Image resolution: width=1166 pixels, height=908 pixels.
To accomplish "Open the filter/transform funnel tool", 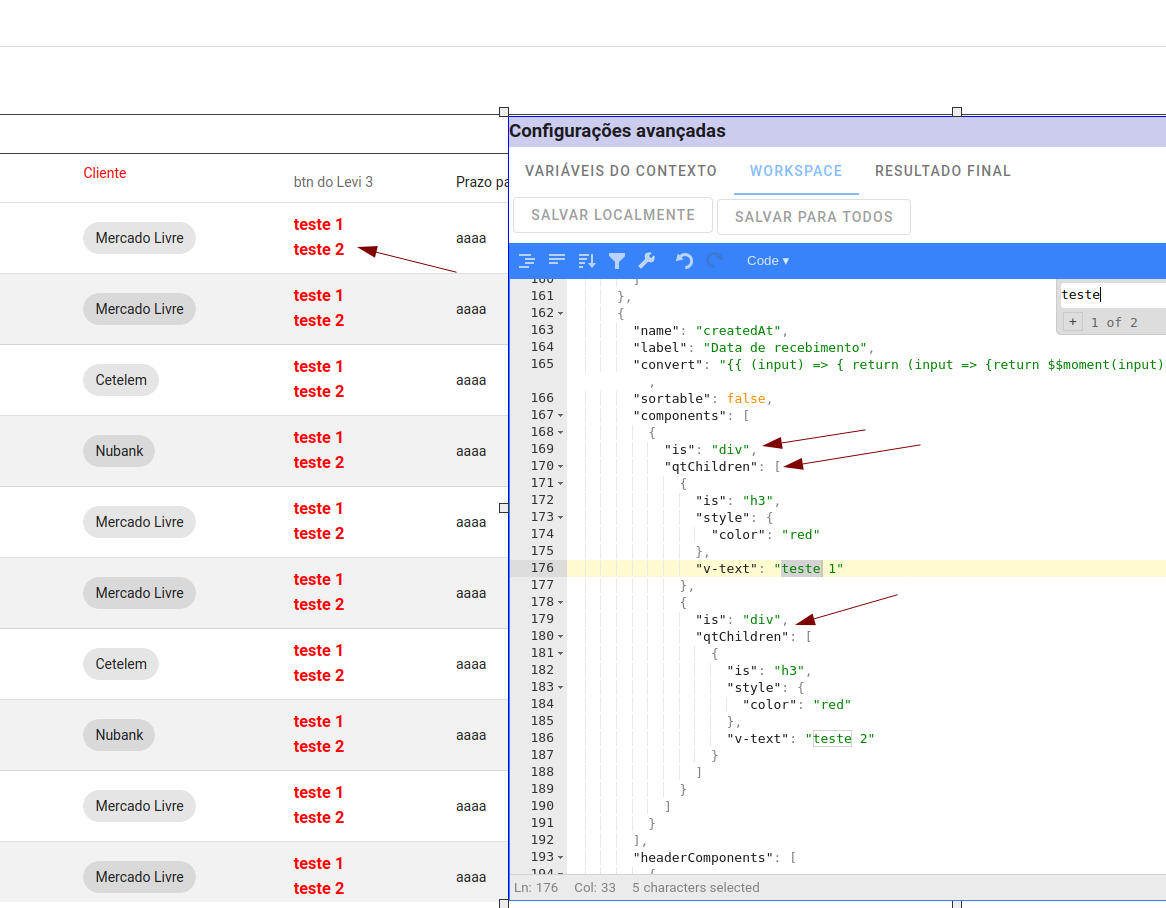I will click(x=617, y=260).
